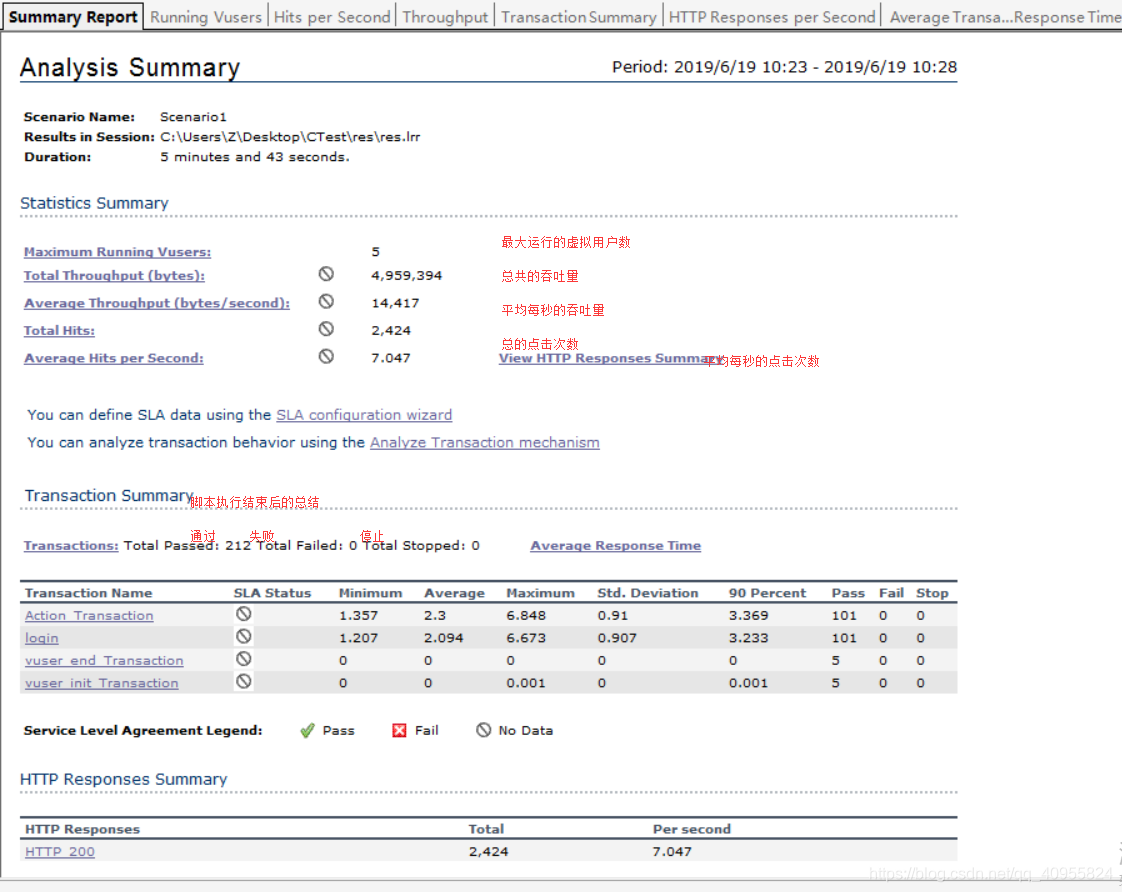Click the SLA Status column header
This screenshot has width=1122, height=892.
pyautogui.click(x=272, y=593)
